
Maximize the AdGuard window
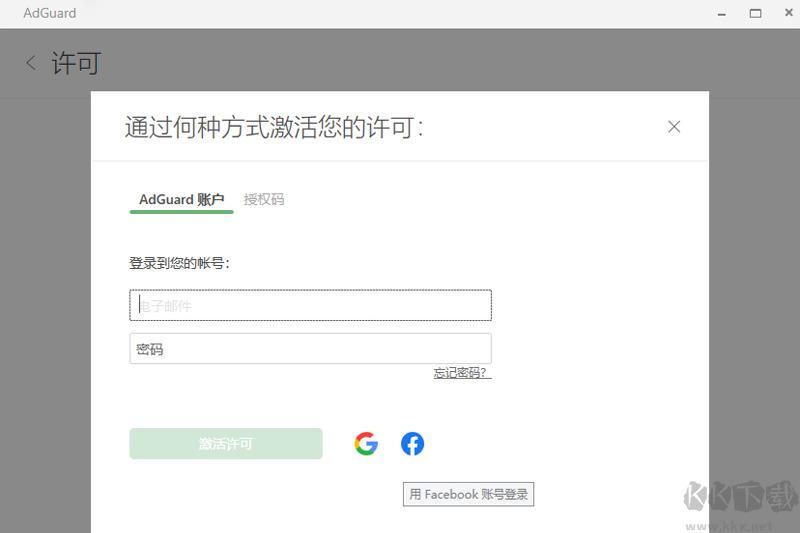[755, 13]
